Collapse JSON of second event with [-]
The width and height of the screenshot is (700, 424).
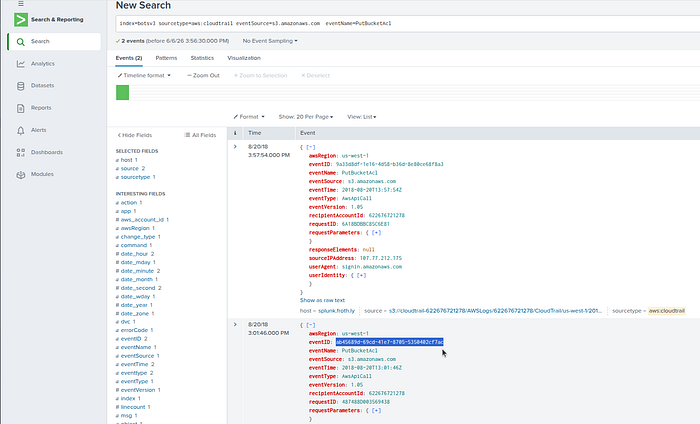[311, 325]
